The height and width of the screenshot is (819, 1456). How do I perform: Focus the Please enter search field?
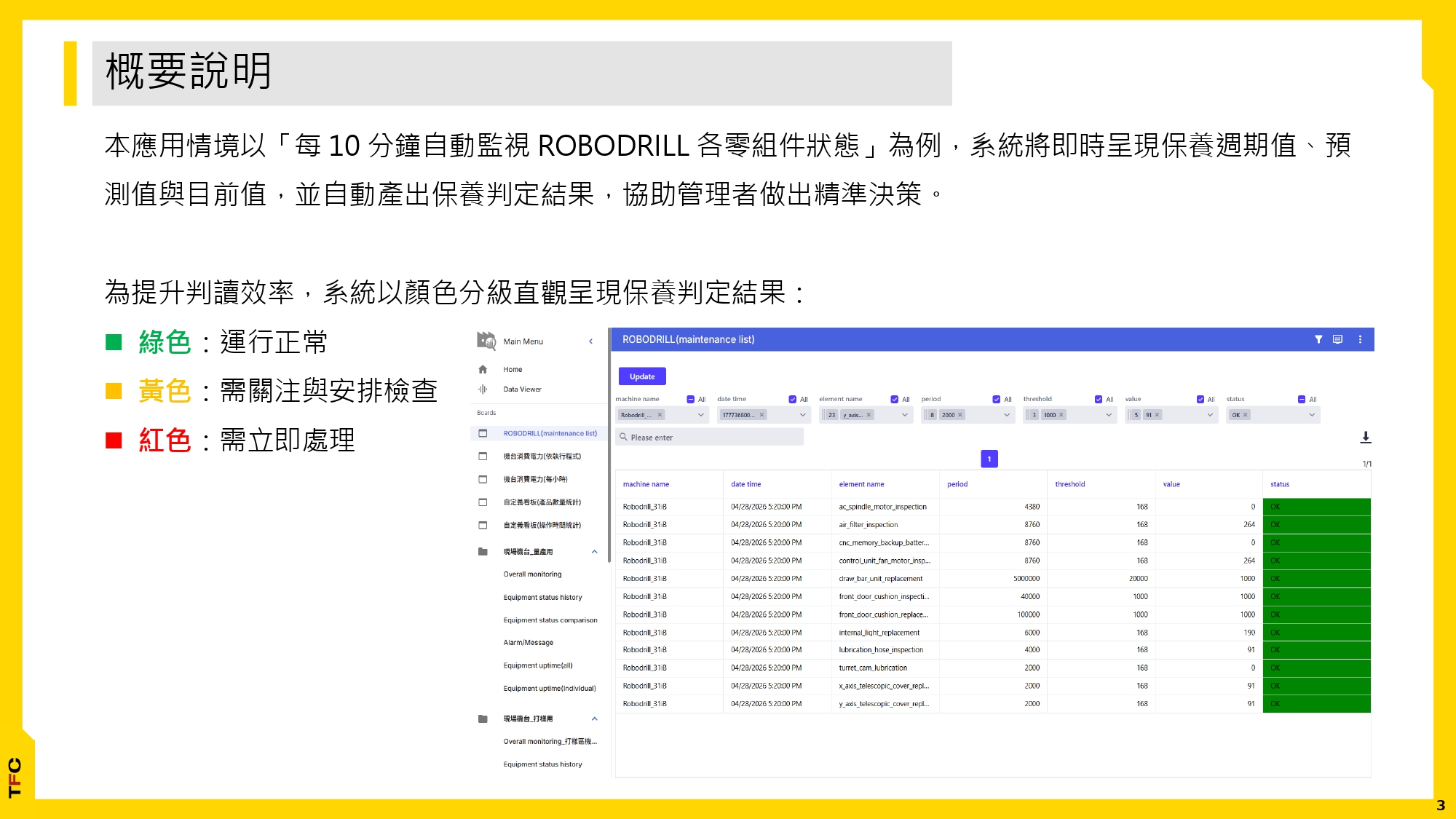pos(710,437)
